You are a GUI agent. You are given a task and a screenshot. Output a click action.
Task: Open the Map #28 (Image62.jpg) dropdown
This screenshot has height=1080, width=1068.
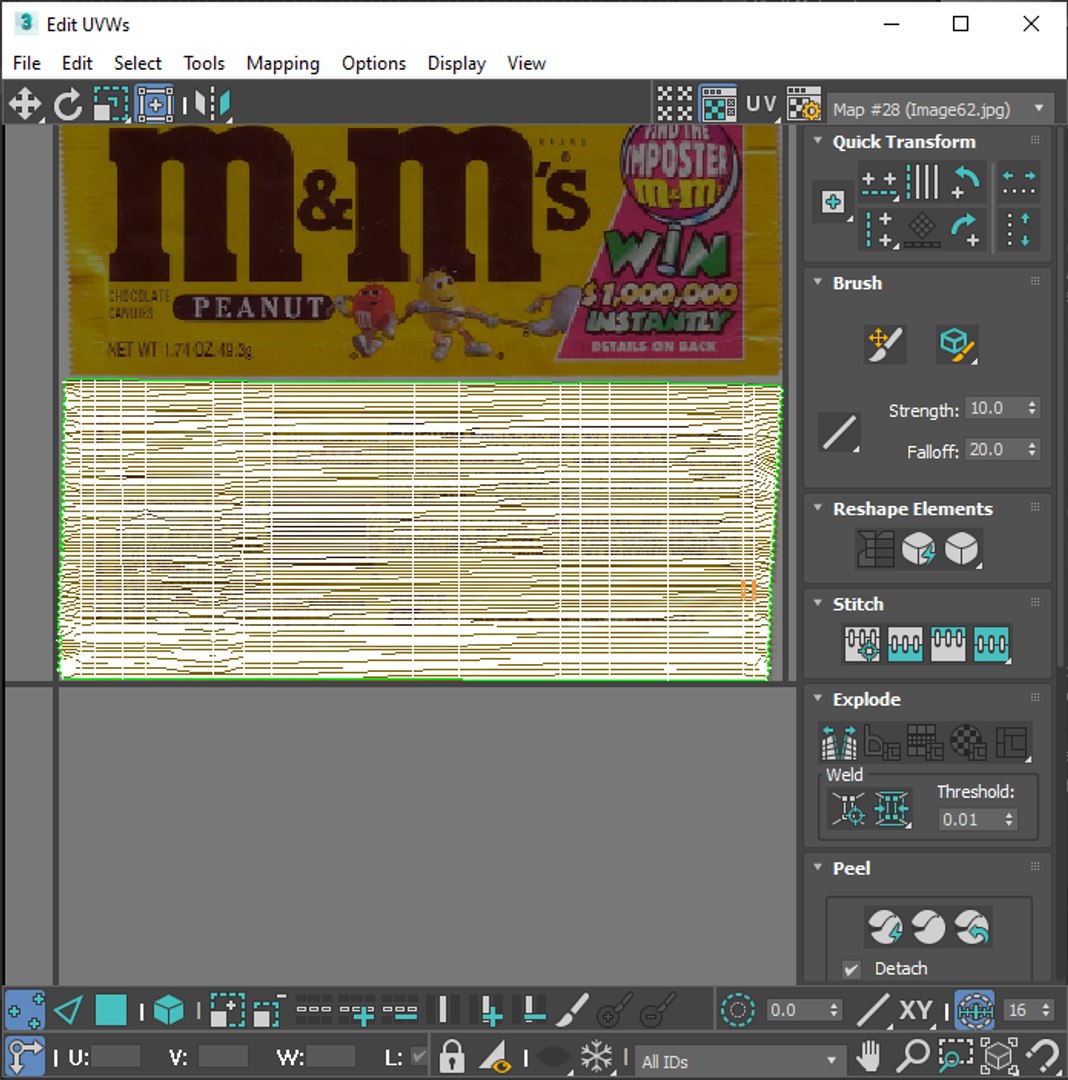click(x=940, y=110)
